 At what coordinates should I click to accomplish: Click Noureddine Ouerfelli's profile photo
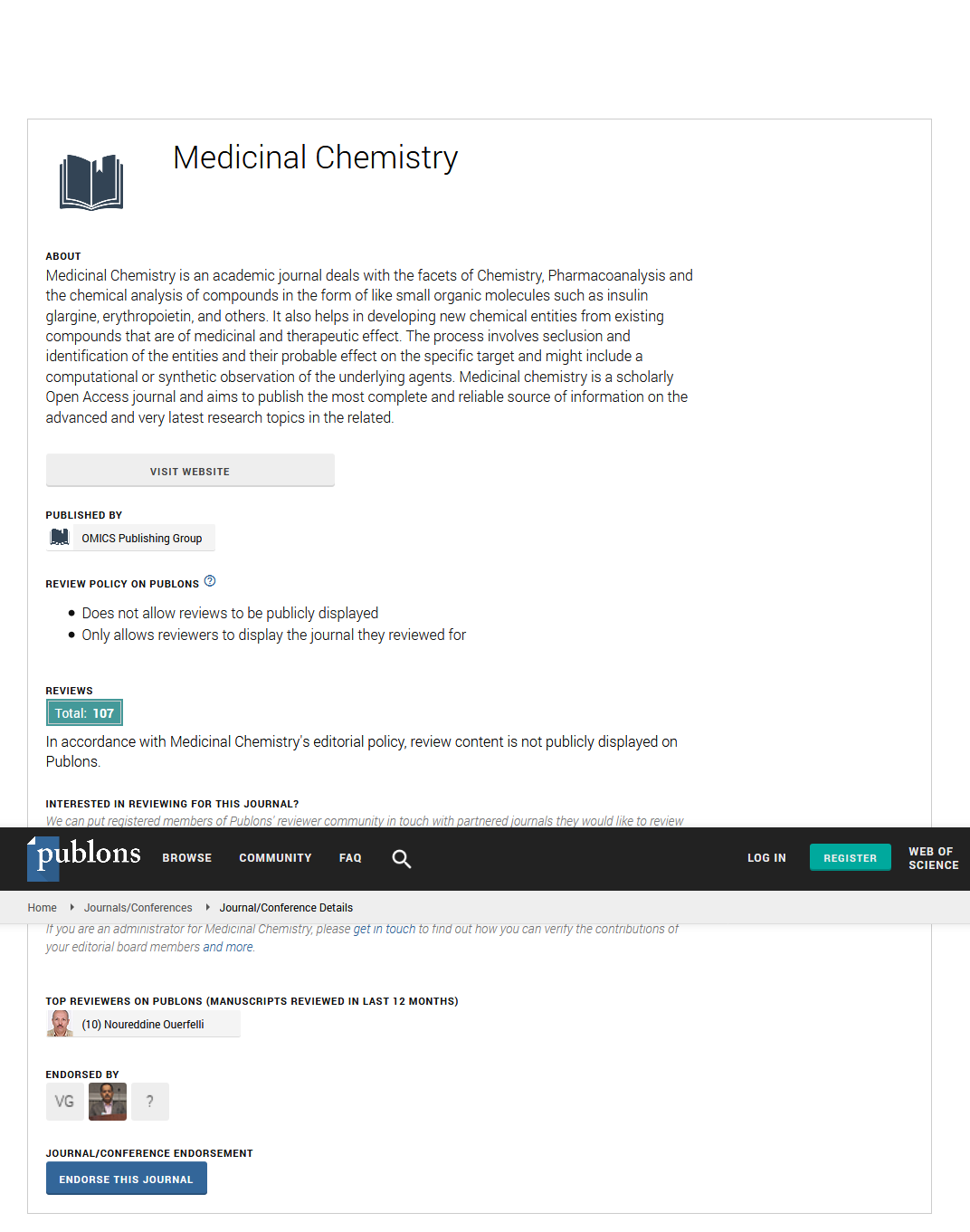point(61,1024)
